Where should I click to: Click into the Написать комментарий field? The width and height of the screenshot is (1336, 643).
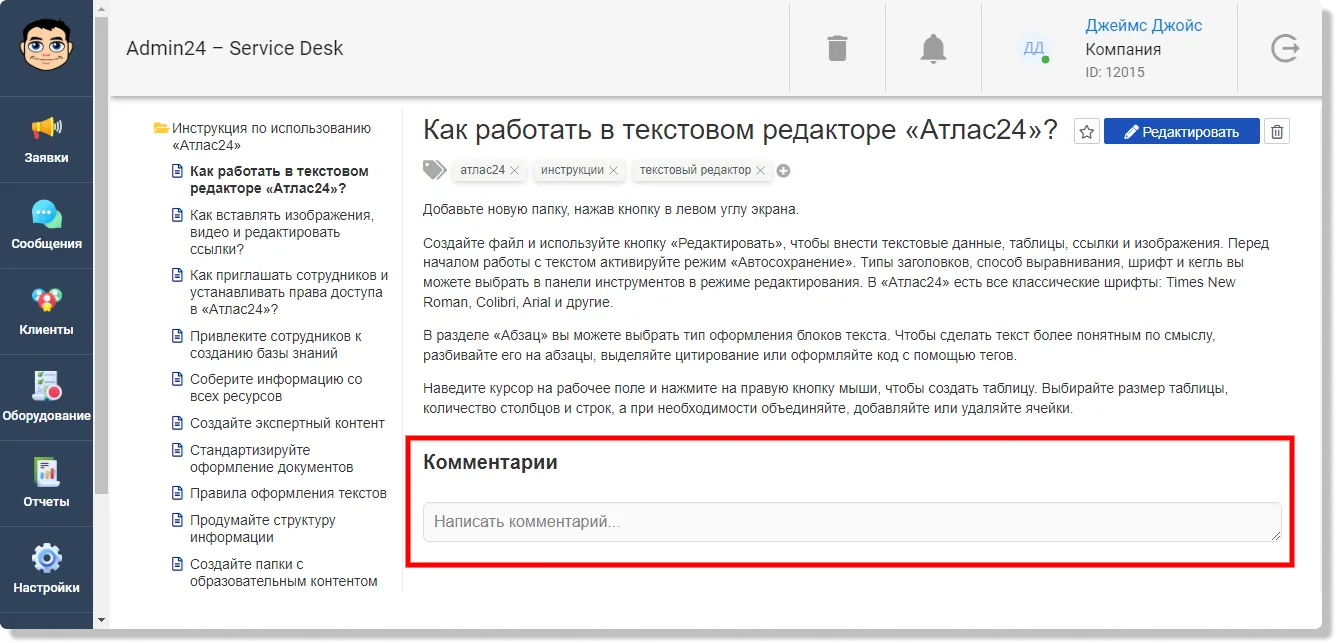coord(852,522)
